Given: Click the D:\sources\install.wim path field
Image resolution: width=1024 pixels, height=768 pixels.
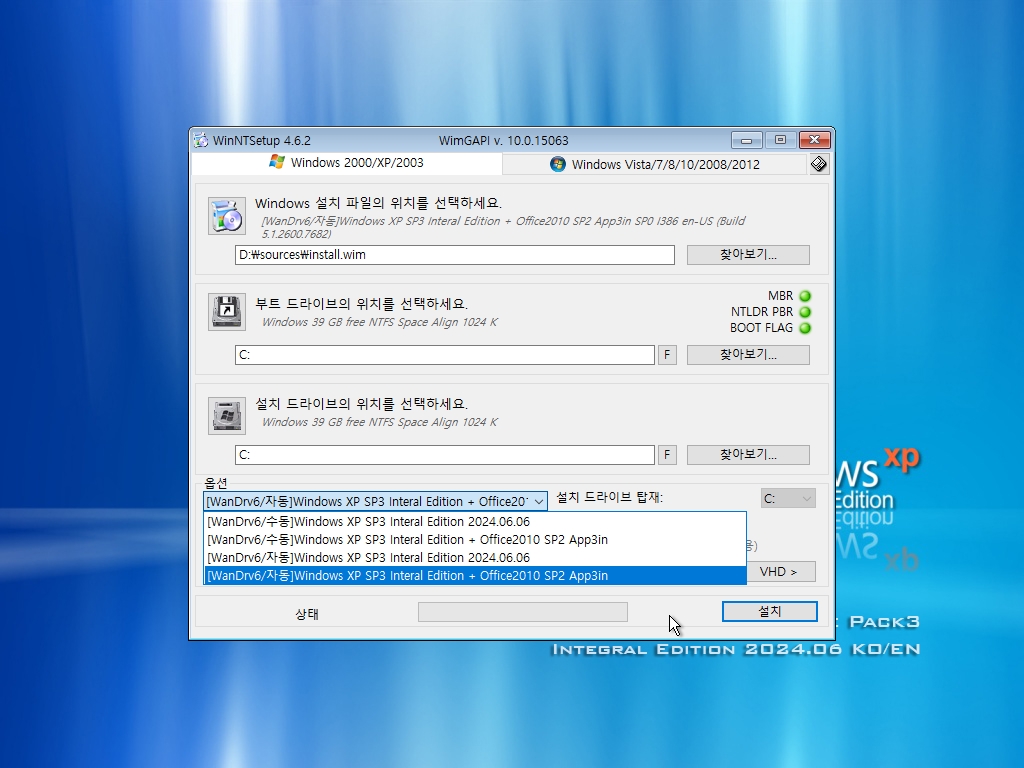Looking at the screenshot, I should coord(455,255).
